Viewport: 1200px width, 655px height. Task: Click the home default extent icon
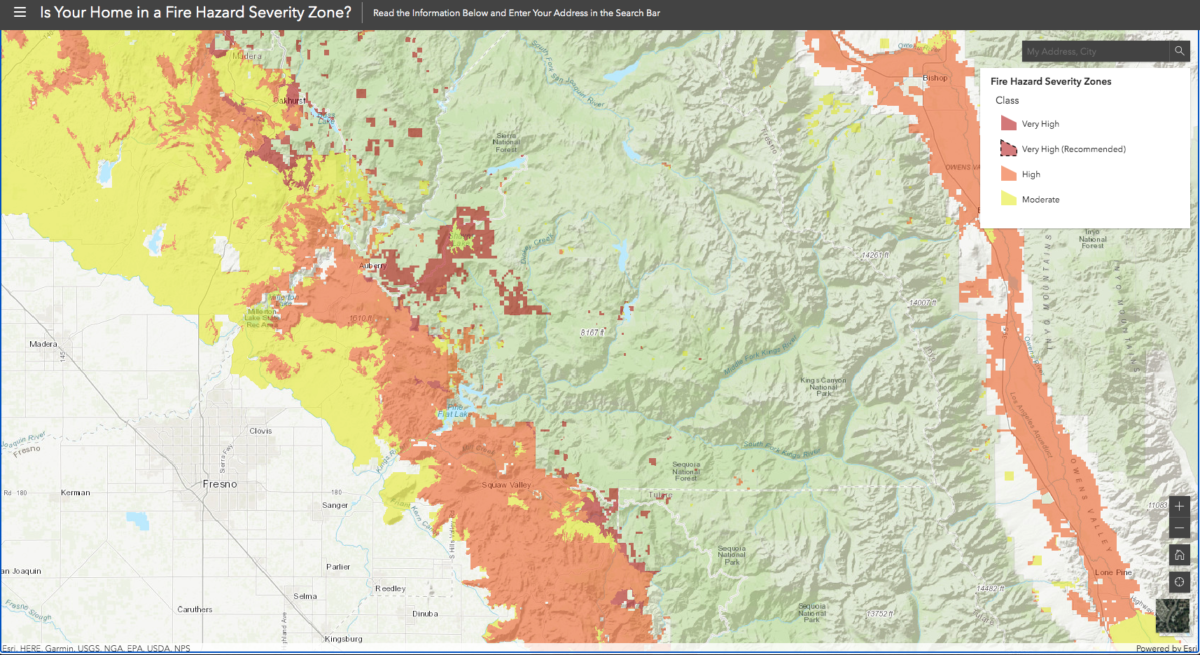pyautogui.click(x=1178, y=555)
